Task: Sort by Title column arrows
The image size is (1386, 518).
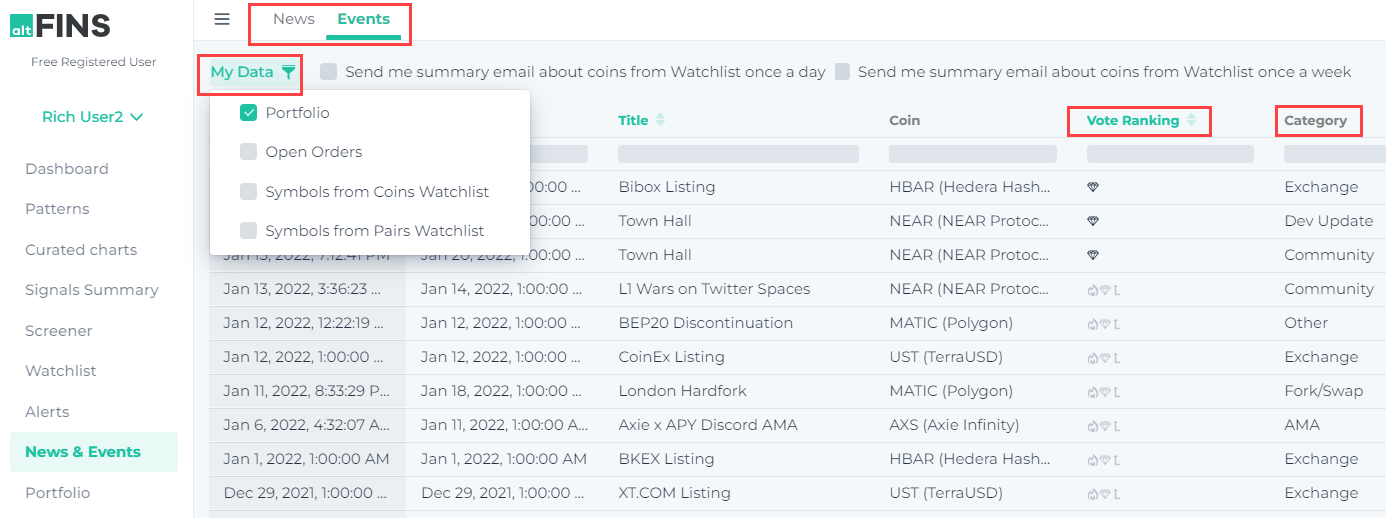Action: coord(660,120)
